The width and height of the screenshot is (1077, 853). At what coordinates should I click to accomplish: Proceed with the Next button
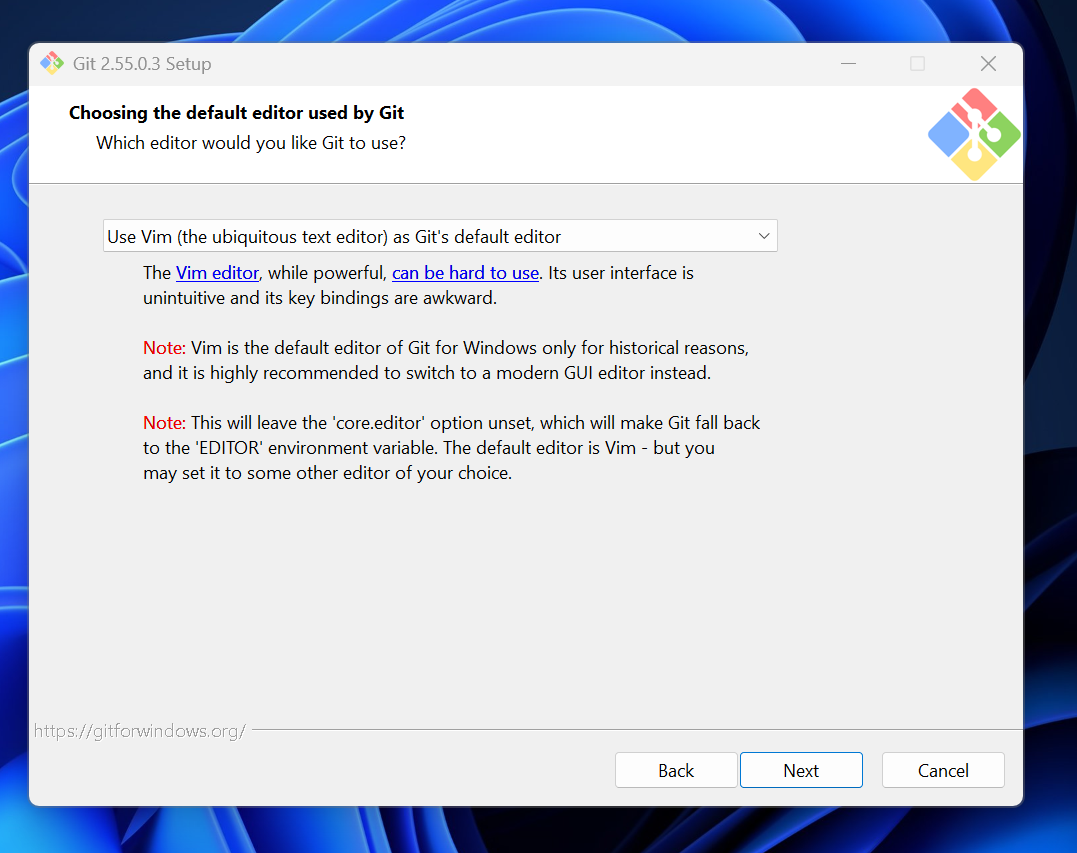801,771
